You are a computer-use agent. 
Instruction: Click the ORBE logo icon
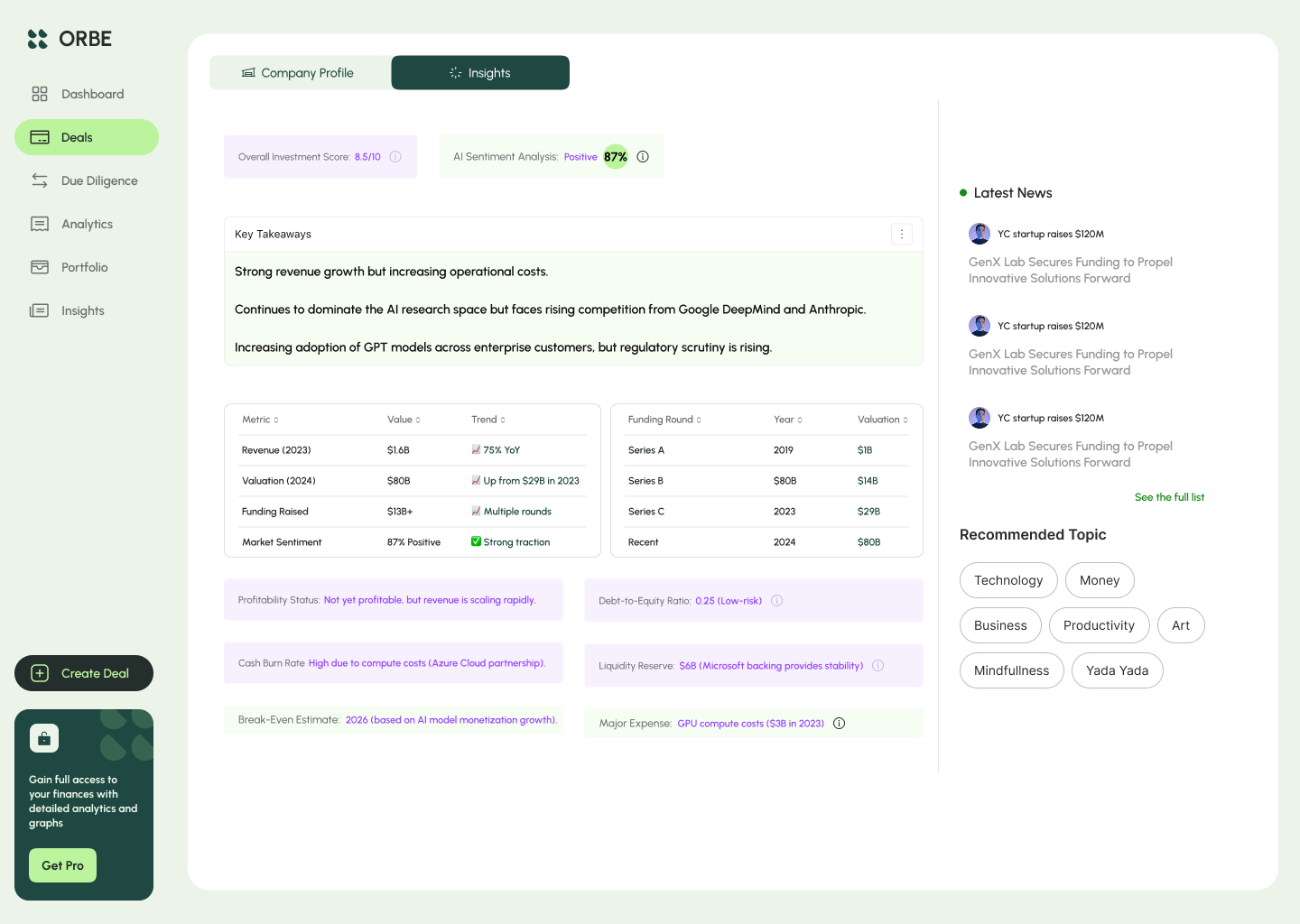[37, 39]
